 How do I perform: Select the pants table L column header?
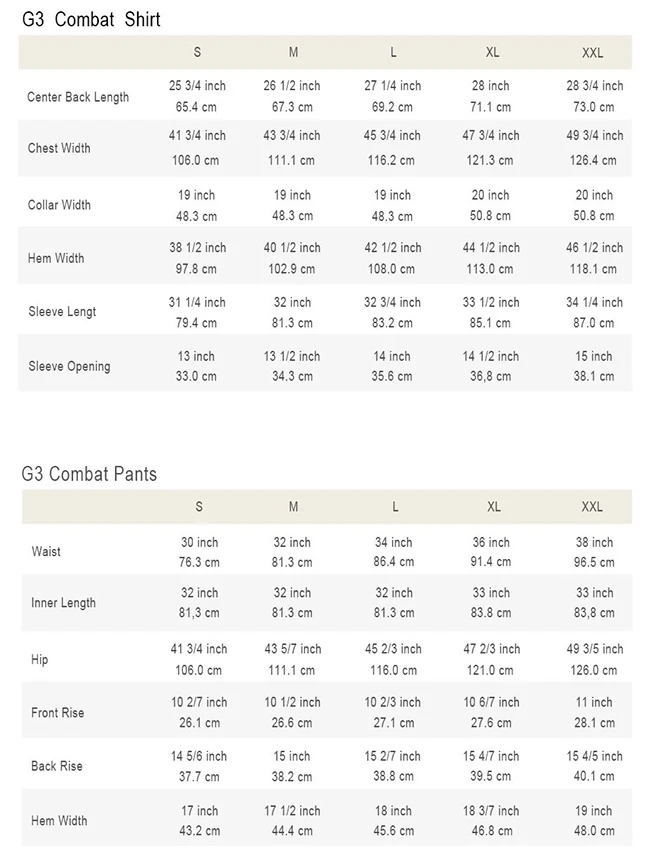[x=395, y=507]
